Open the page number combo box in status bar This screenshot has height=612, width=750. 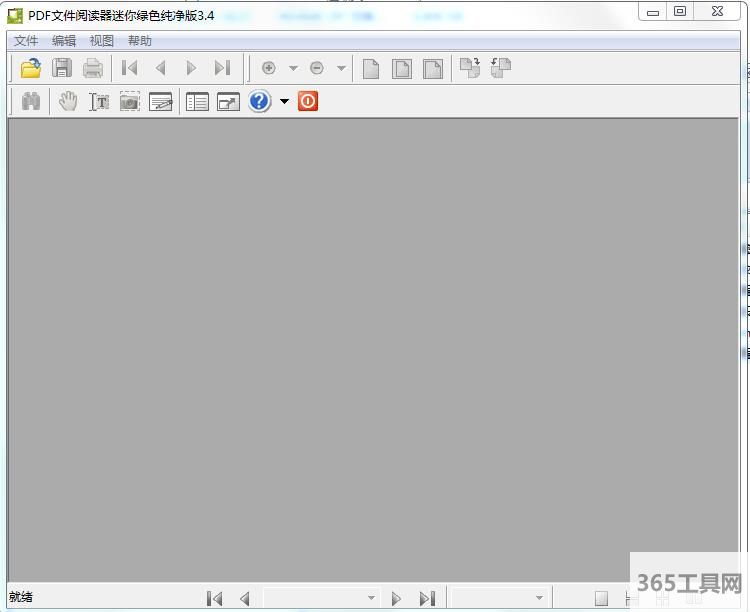320,598
